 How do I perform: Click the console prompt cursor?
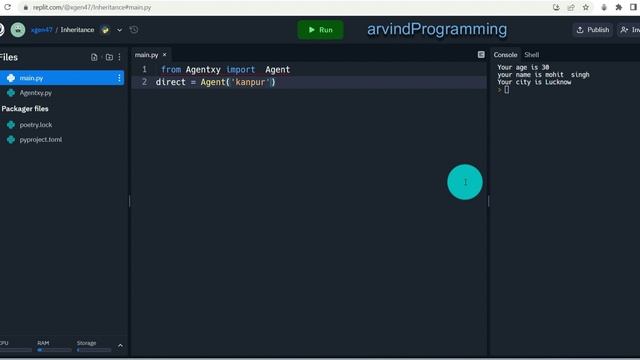[x=507, y=90]
